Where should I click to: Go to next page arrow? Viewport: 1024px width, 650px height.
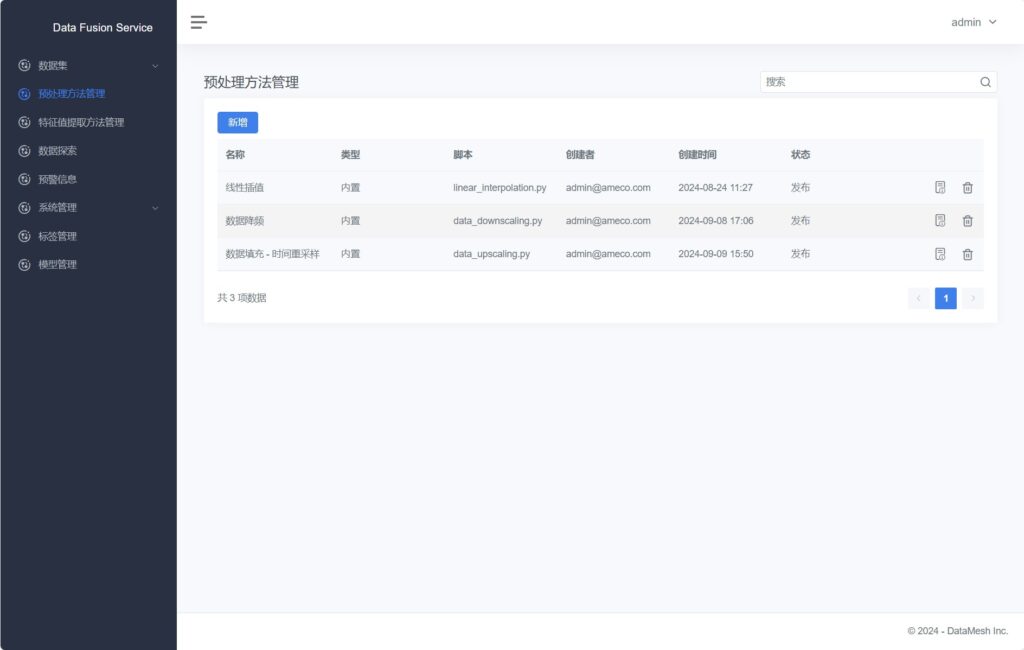[x=972, y=299]
